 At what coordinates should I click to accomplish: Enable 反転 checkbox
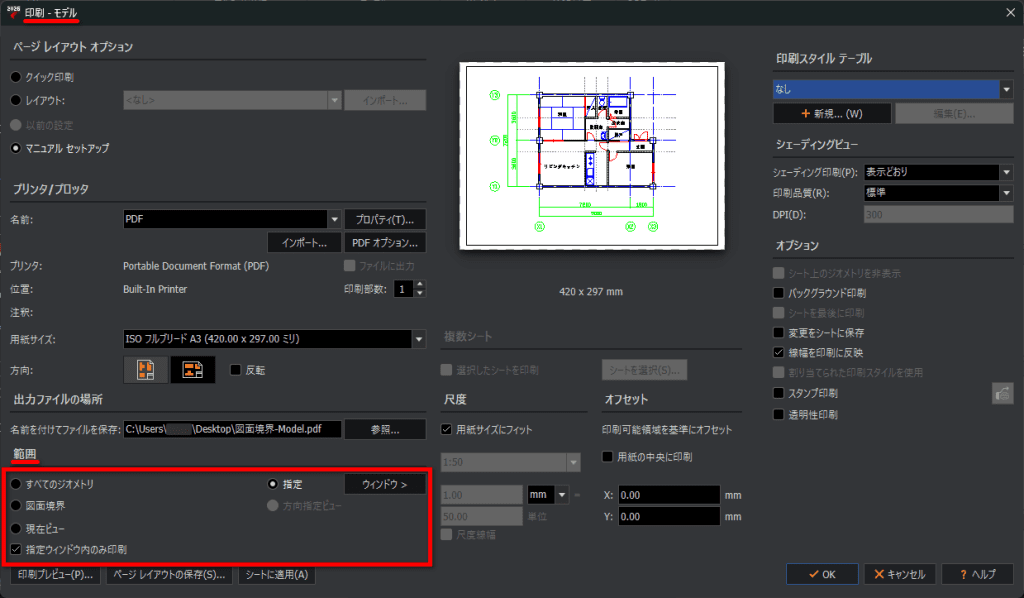[236, 370]
